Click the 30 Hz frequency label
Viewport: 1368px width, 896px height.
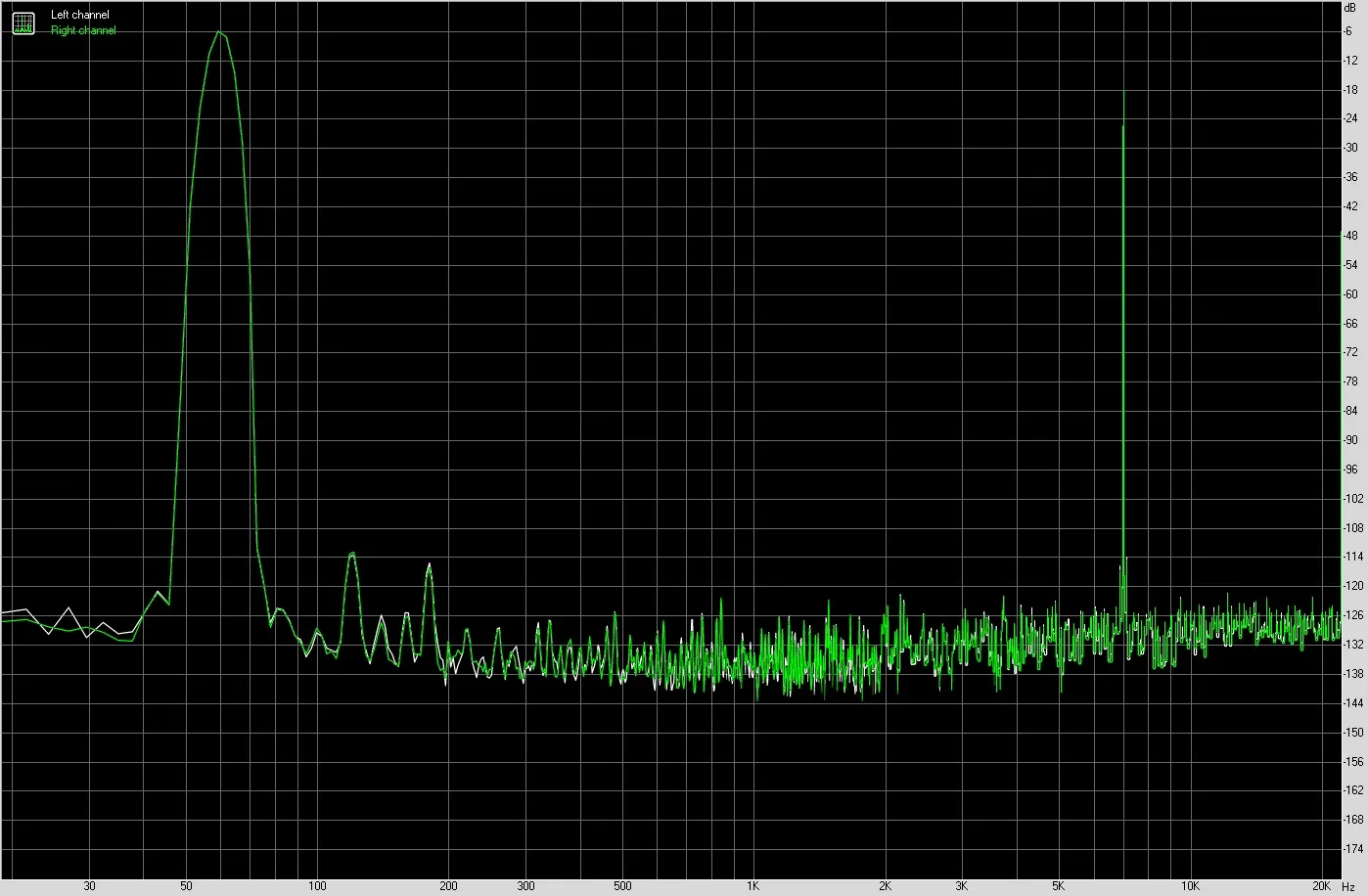click(90, 886)
